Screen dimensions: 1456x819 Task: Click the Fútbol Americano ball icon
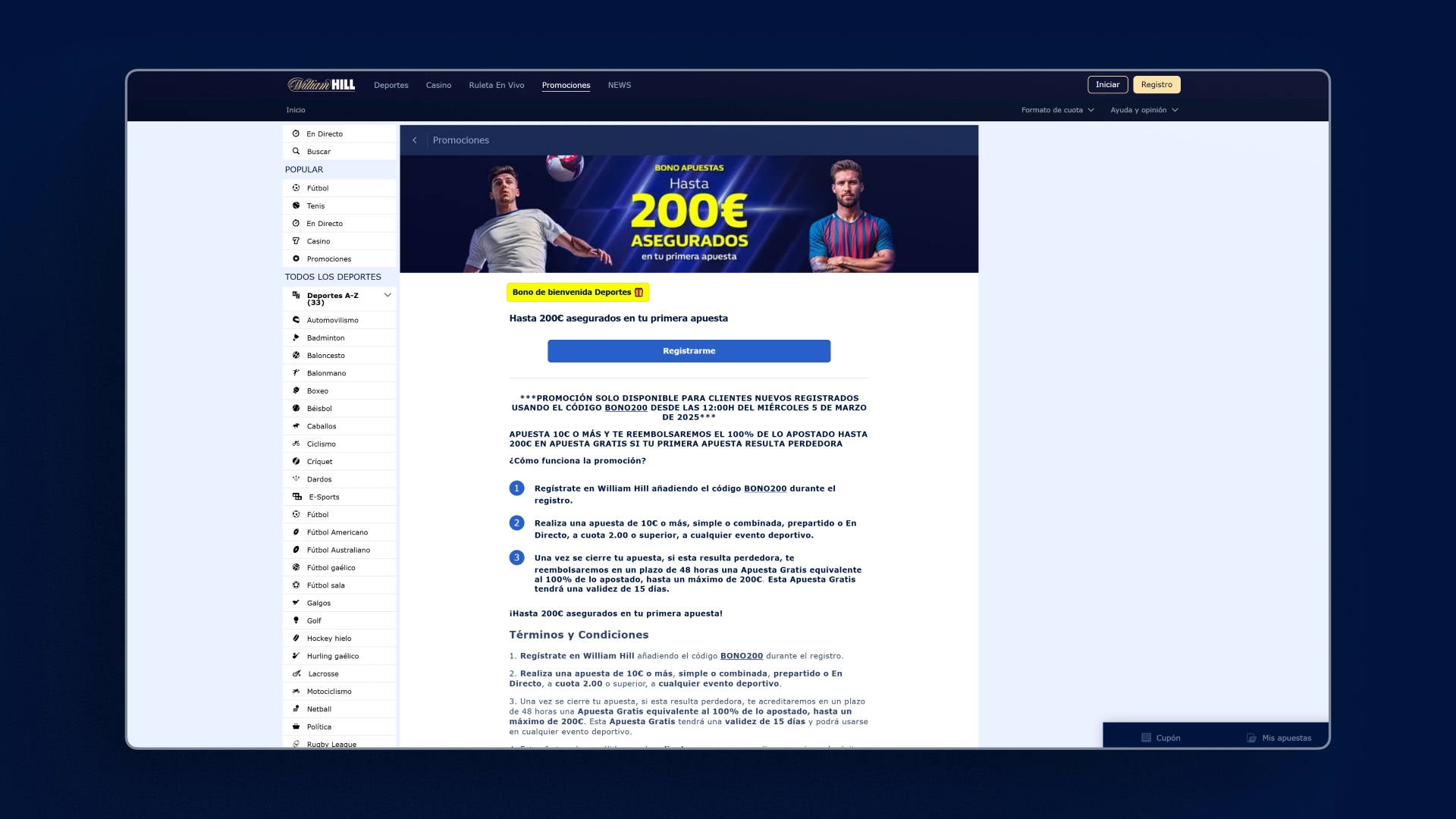click(x=296, y=532)
